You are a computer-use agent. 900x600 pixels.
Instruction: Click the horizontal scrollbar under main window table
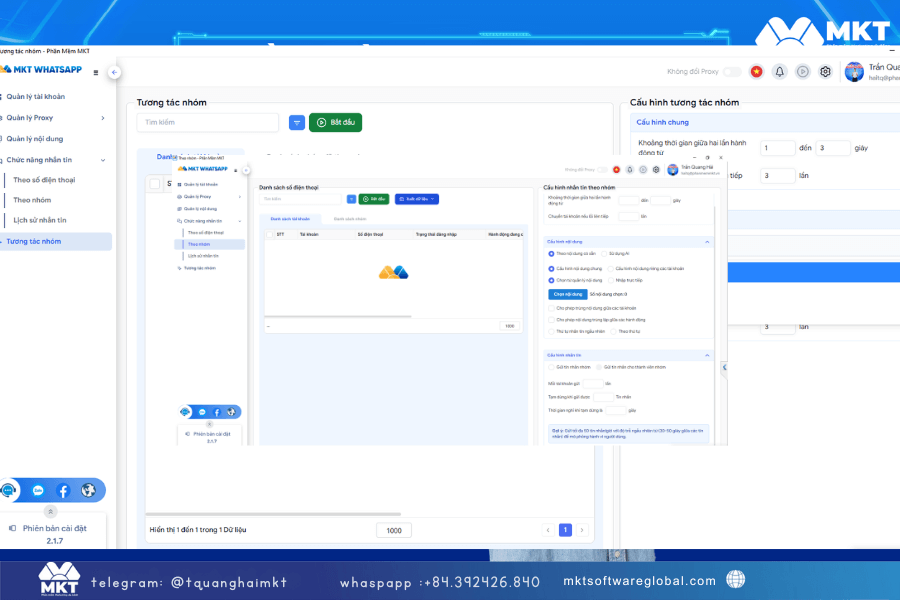click(273, 514)
